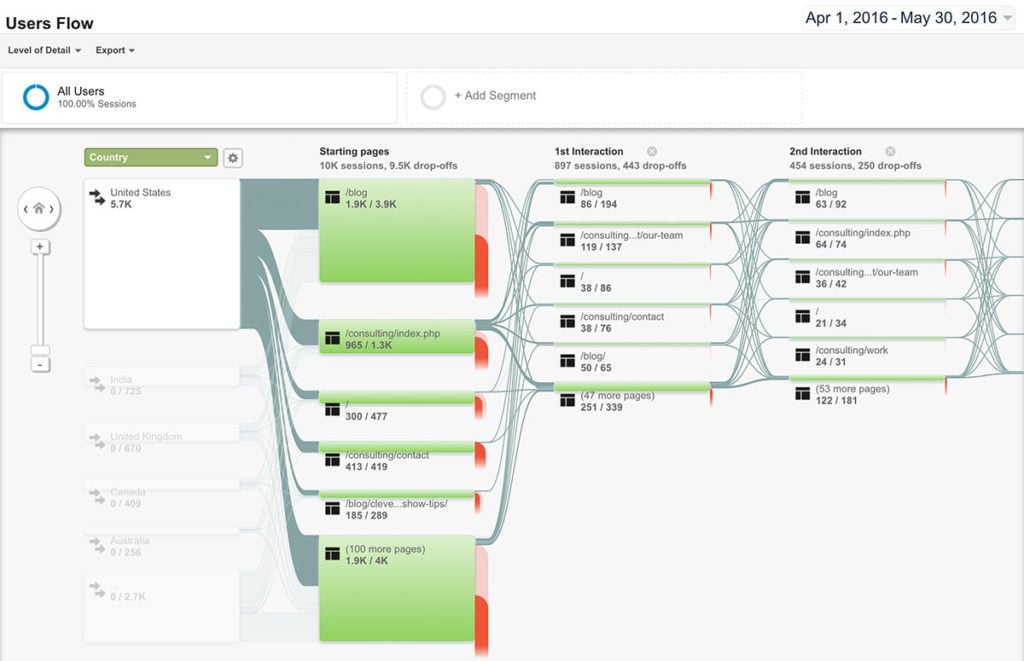
Task: Remove the 1st Interaction step via its x icon
Action: (x=650, y=151)
